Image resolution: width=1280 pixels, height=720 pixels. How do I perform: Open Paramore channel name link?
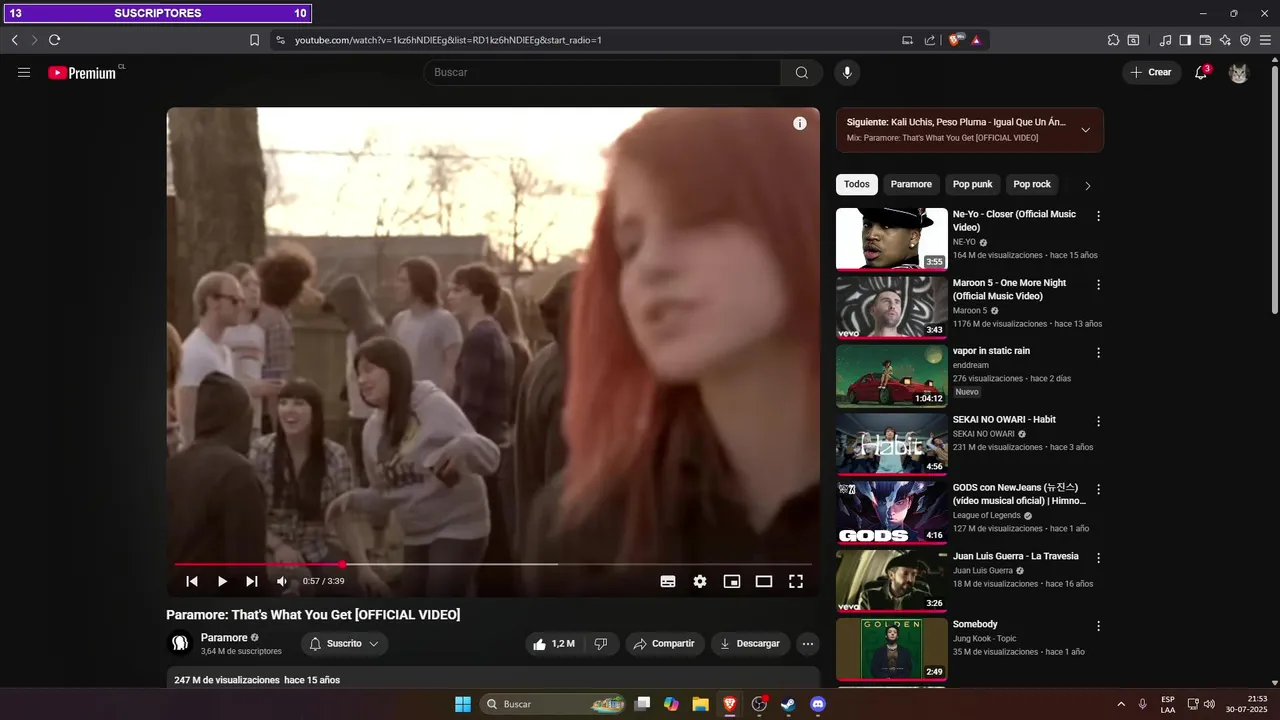[224, 637]
